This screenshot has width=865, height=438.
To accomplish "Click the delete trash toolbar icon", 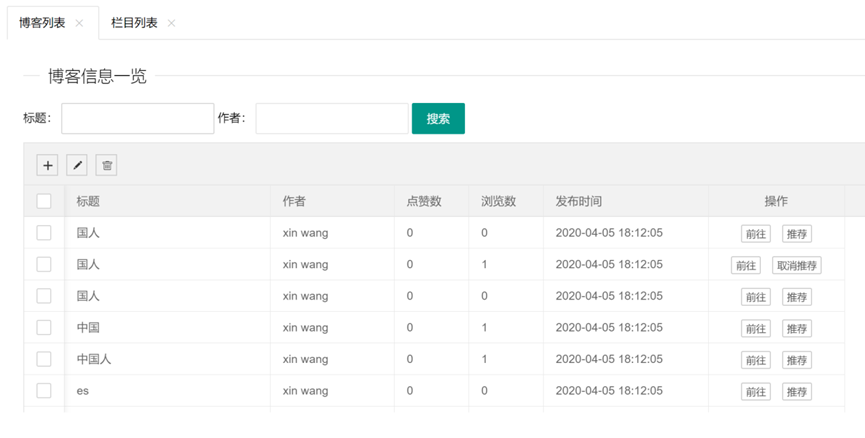I will click(x=107, y=165).
